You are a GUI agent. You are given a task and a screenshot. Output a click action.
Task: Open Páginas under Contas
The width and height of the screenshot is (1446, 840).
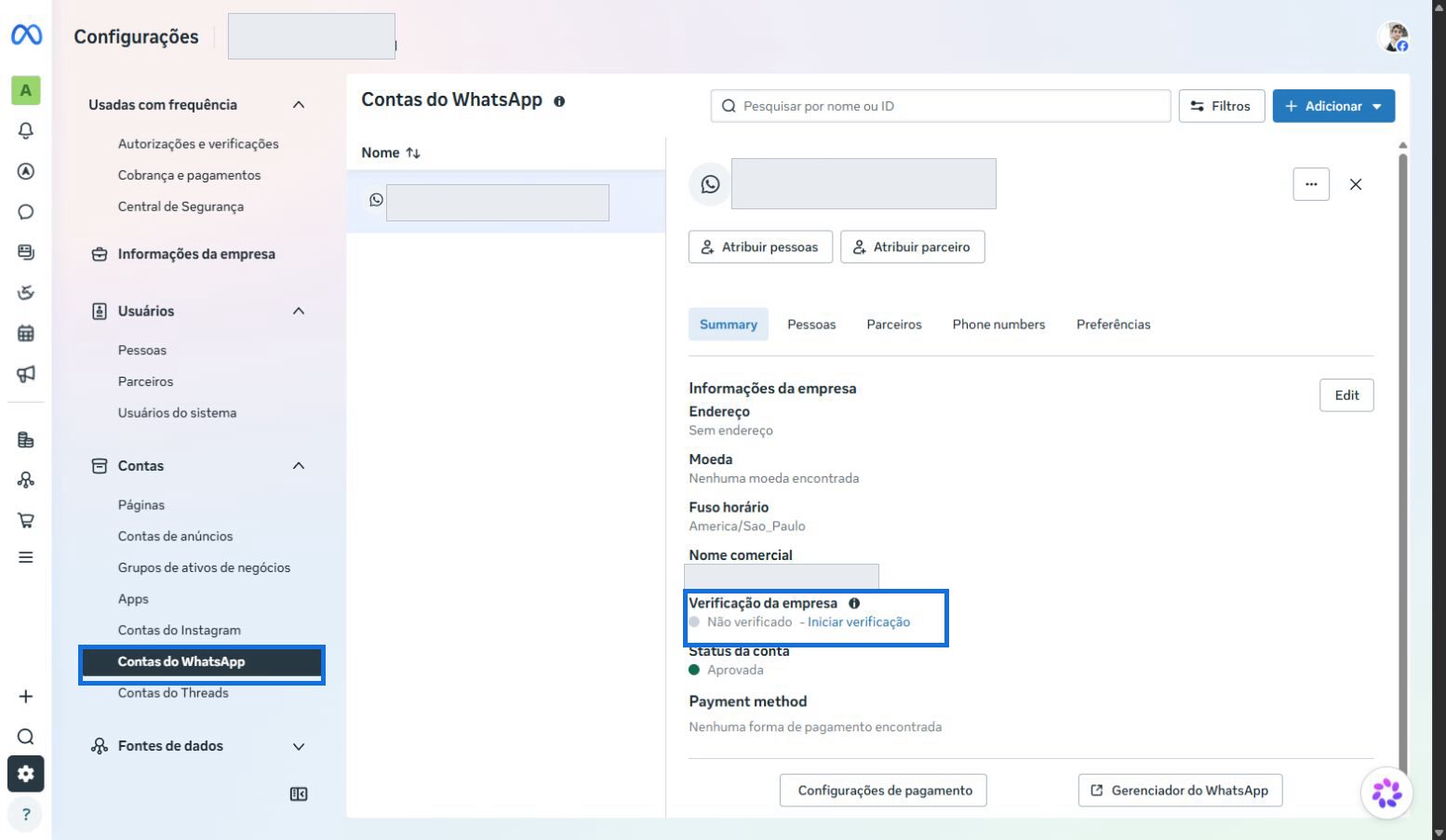click(x=141, y=505)
